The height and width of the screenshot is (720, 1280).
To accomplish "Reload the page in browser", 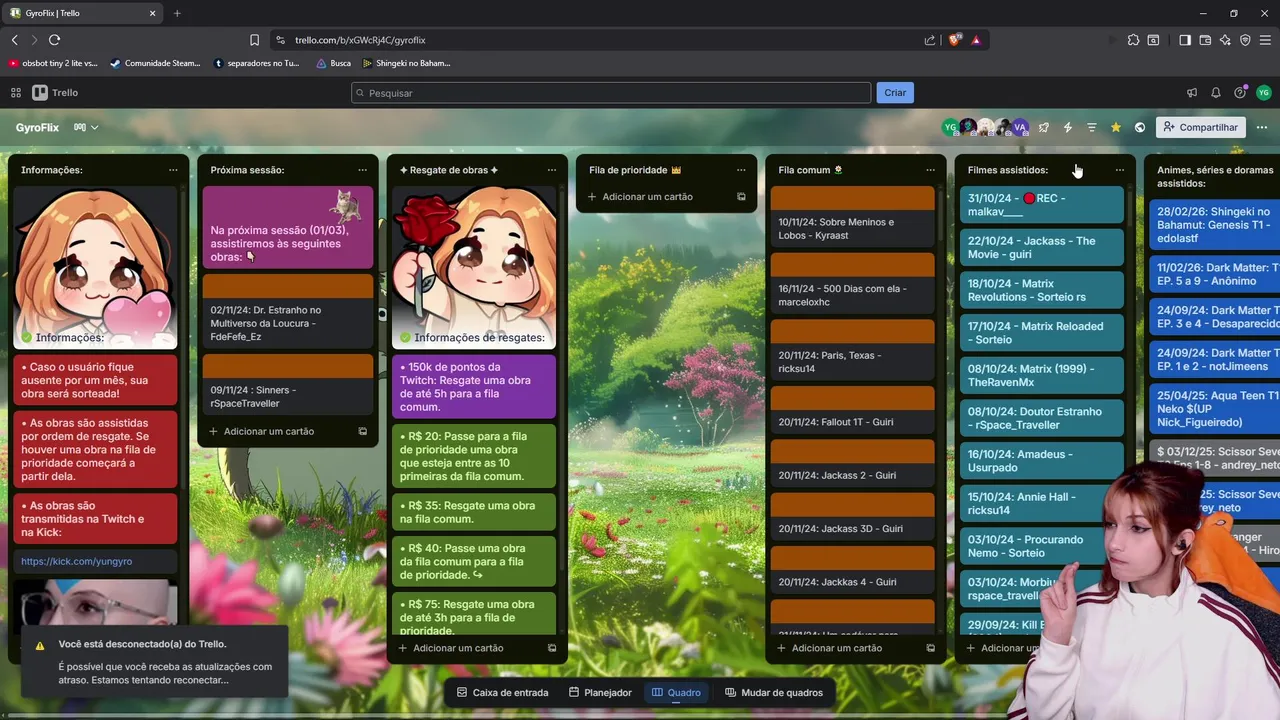I will click(54, 40).
